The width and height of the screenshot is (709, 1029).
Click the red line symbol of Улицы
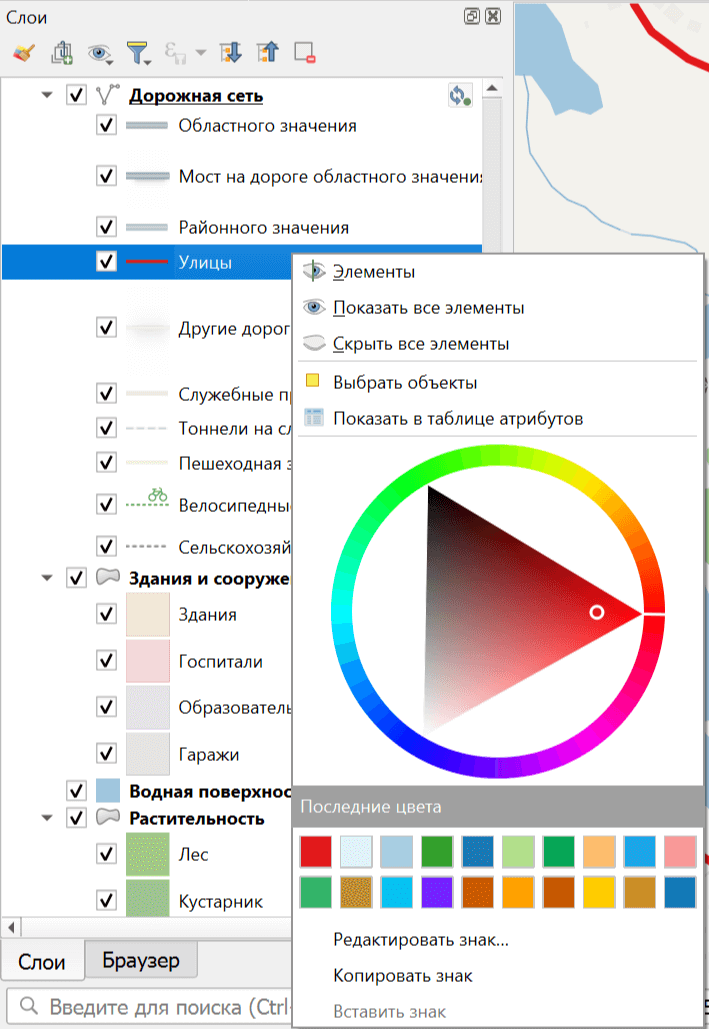[147, 261]
